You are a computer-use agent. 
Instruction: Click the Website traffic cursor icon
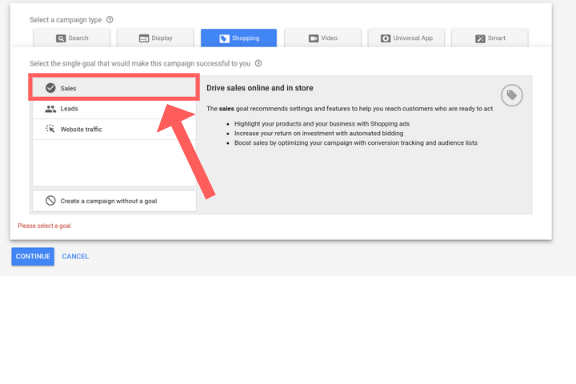(50, 129)
